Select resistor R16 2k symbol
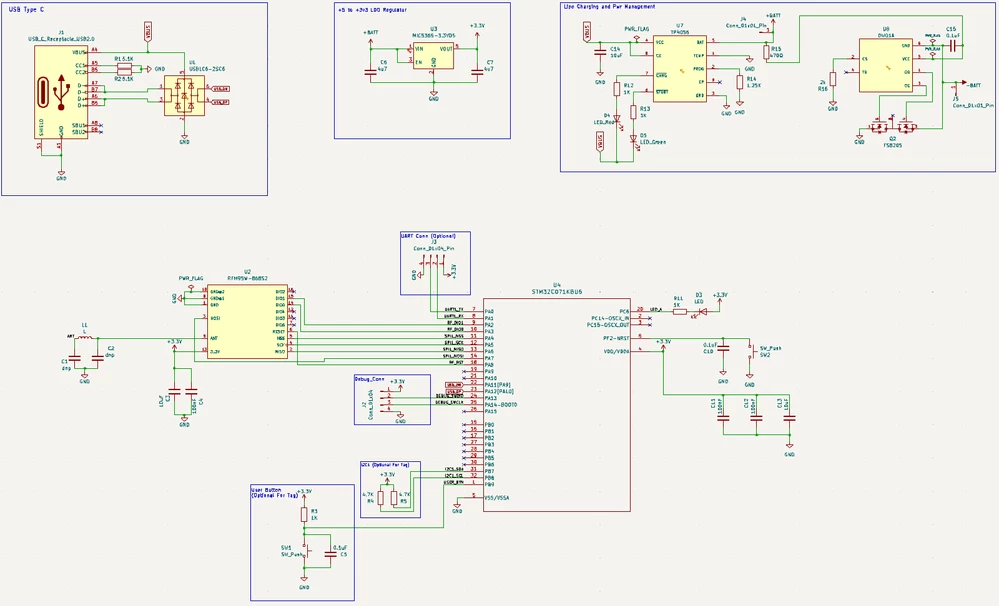Image resolution: width=999 pixels, height=606 pixels. pos(832,79)
